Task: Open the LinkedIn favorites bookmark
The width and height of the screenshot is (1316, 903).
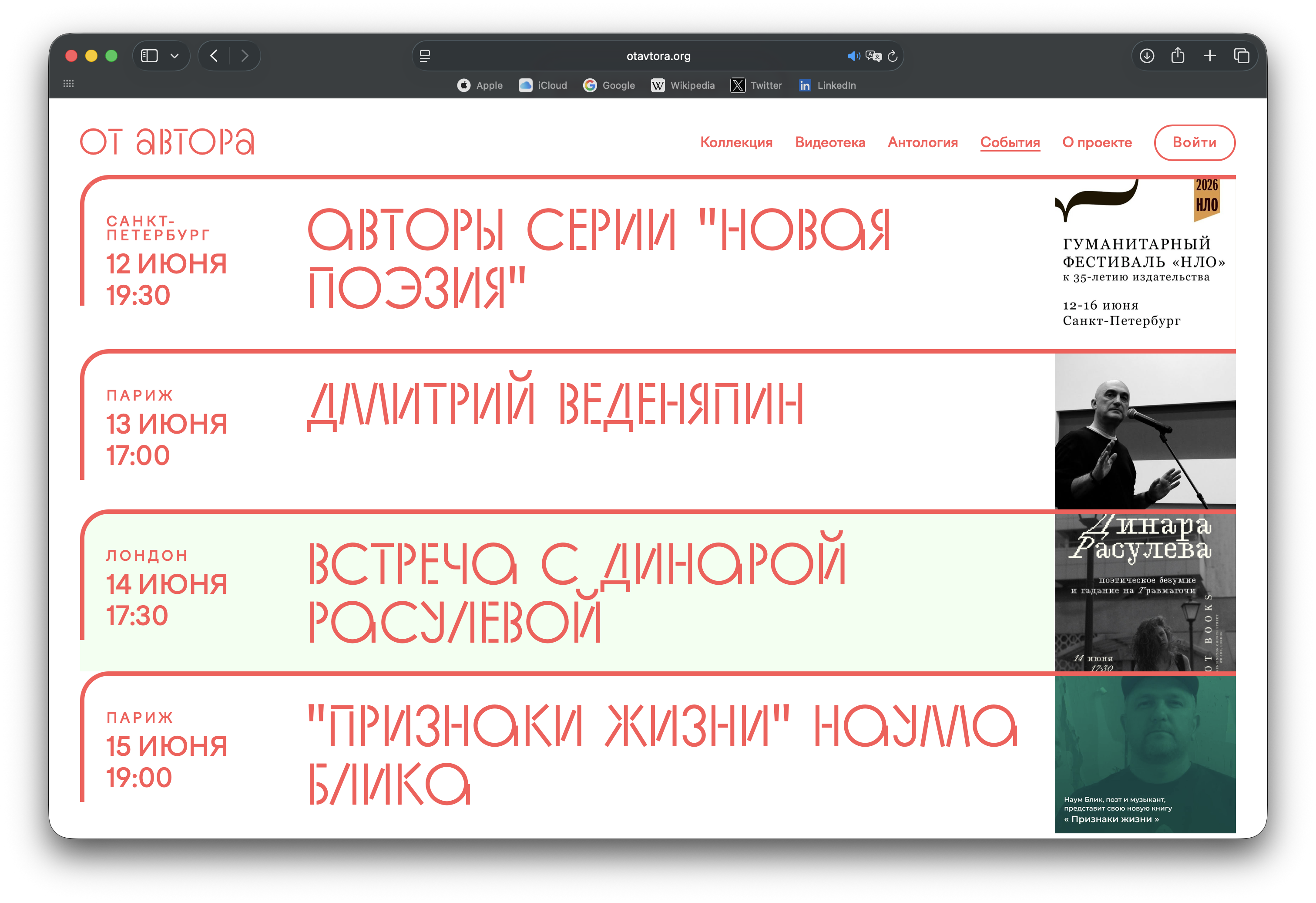Action: [827, 85]
